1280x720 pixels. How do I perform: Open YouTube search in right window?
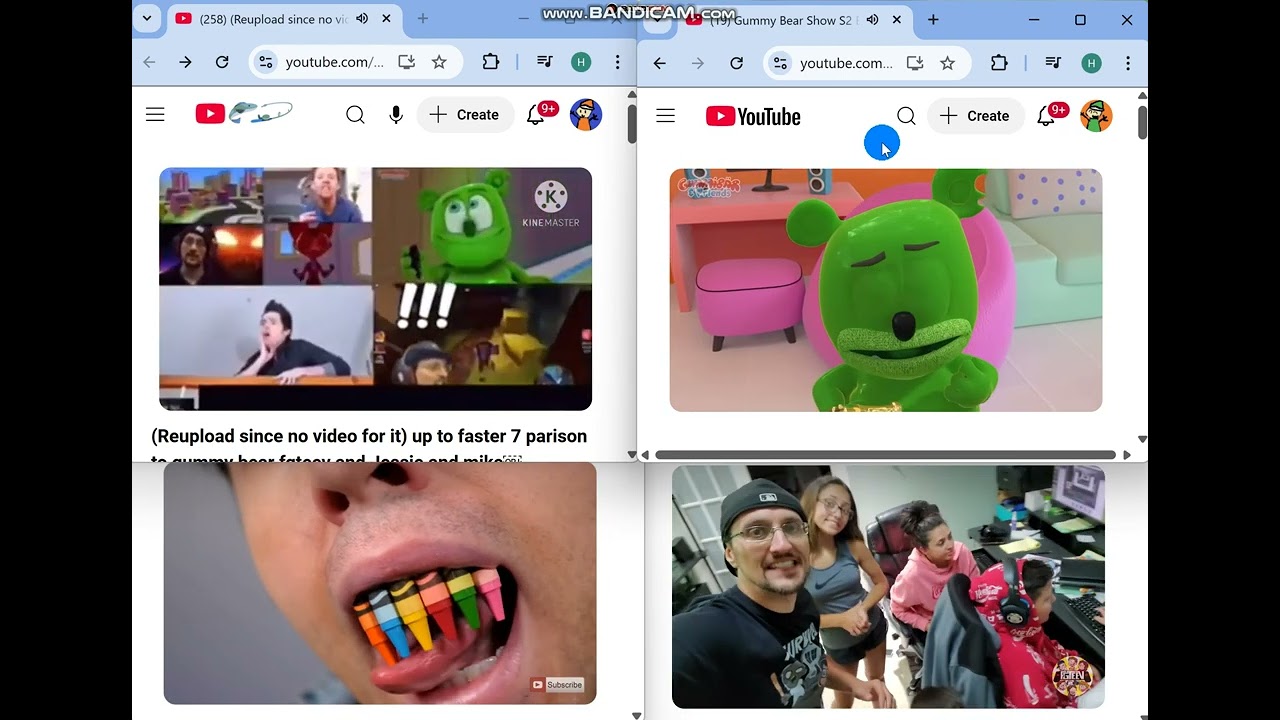pos(906,116)
